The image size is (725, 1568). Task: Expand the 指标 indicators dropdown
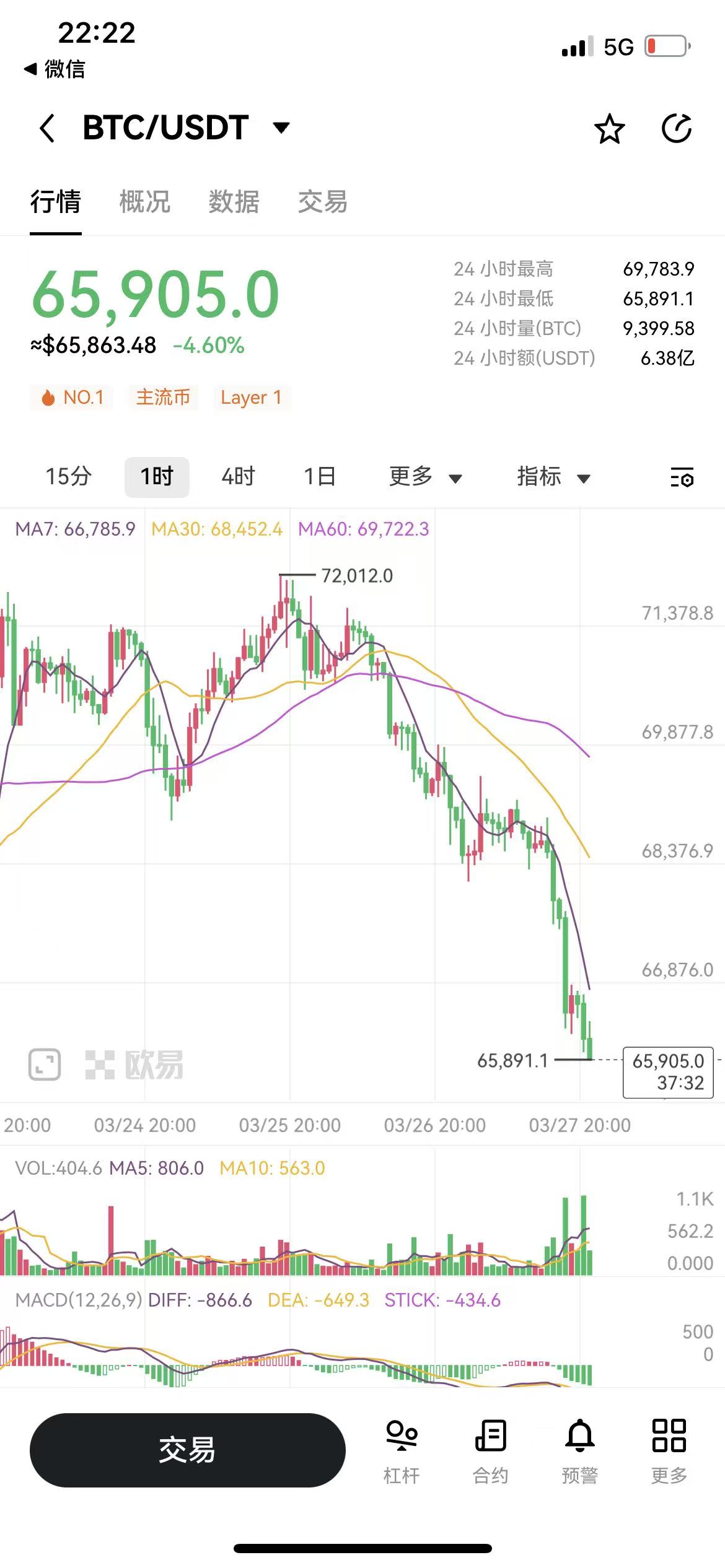point(553,477)
